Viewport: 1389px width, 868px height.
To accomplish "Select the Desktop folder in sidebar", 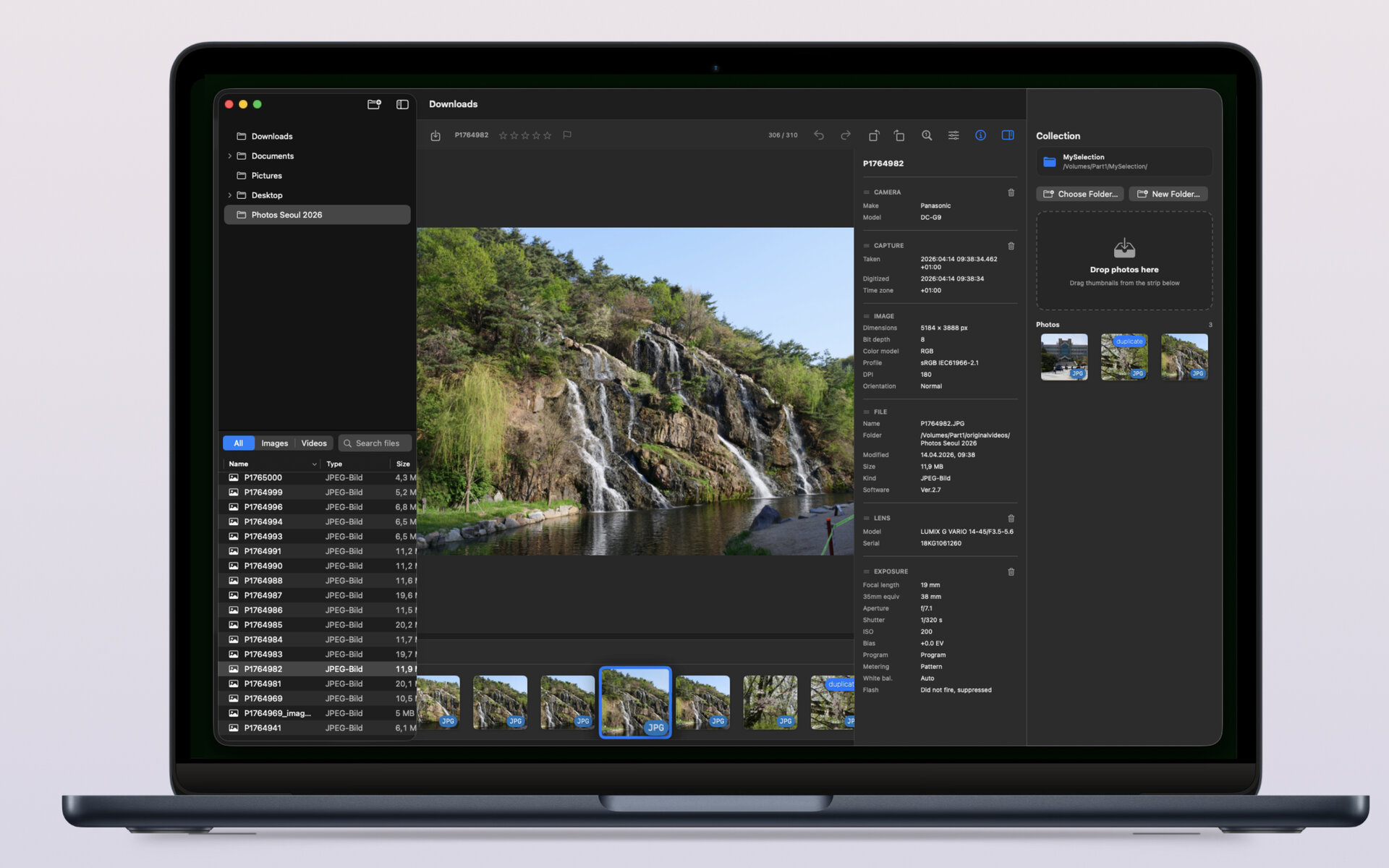I will pyautogui.click(x=318, y=195).
